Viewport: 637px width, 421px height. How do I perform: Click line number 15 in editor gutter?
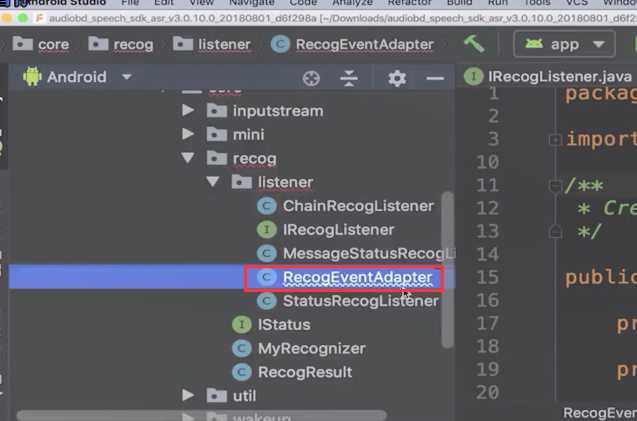pyautogui.click(x=487, y=278)
